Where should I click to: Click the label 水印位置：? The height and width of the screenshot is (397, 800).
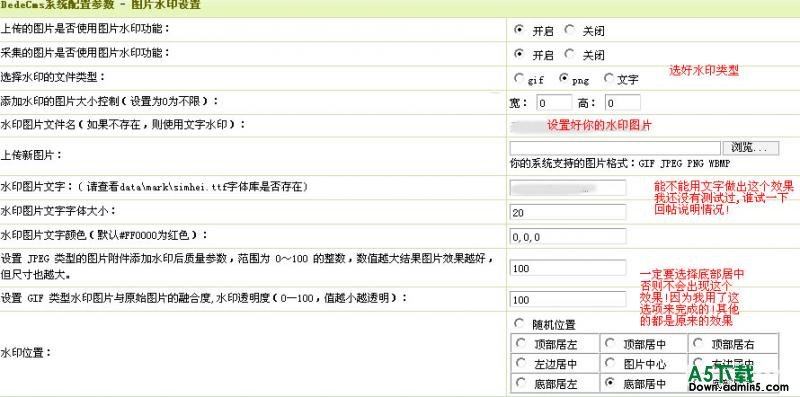tap(26, 353)
